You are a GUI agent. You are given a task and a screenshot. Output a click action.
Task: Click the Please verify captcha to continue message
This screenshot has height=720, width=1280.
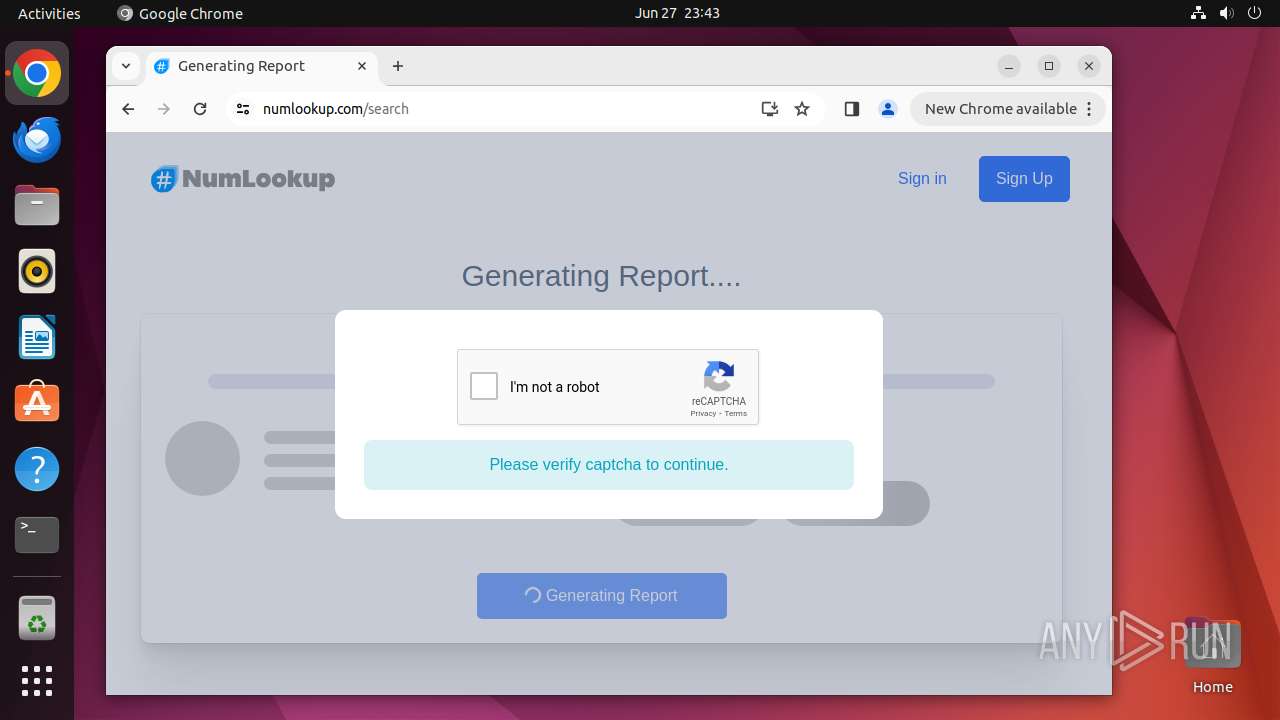(609, 465)
